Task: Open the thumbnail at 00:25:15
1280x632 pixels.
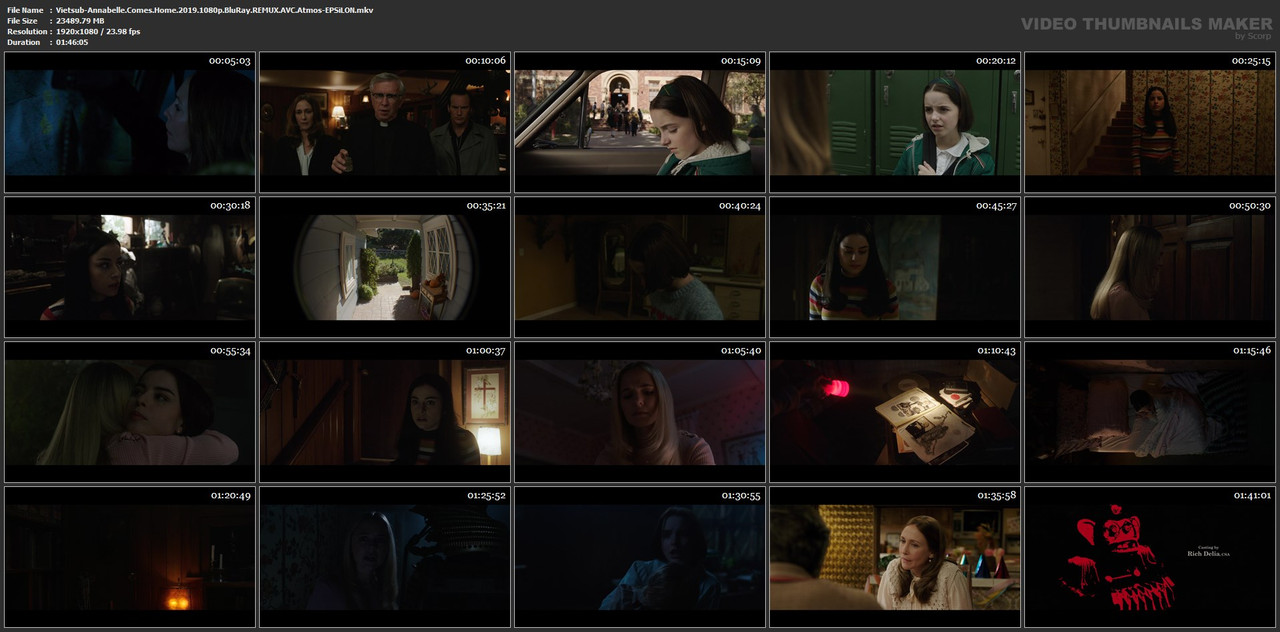Action: click(x=1150, y=122)
